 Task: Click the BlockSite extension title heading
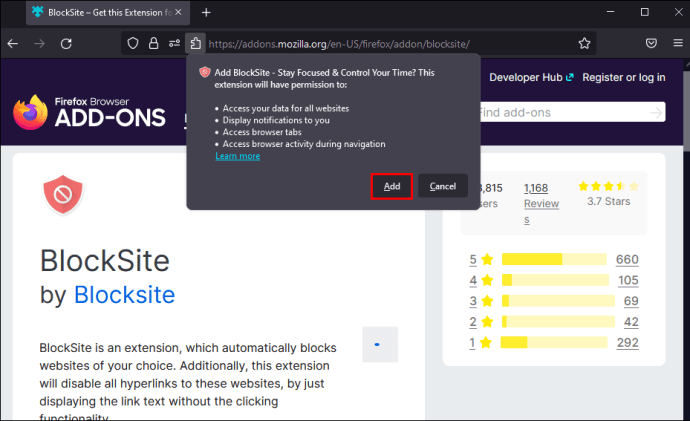tap(105, 260)
